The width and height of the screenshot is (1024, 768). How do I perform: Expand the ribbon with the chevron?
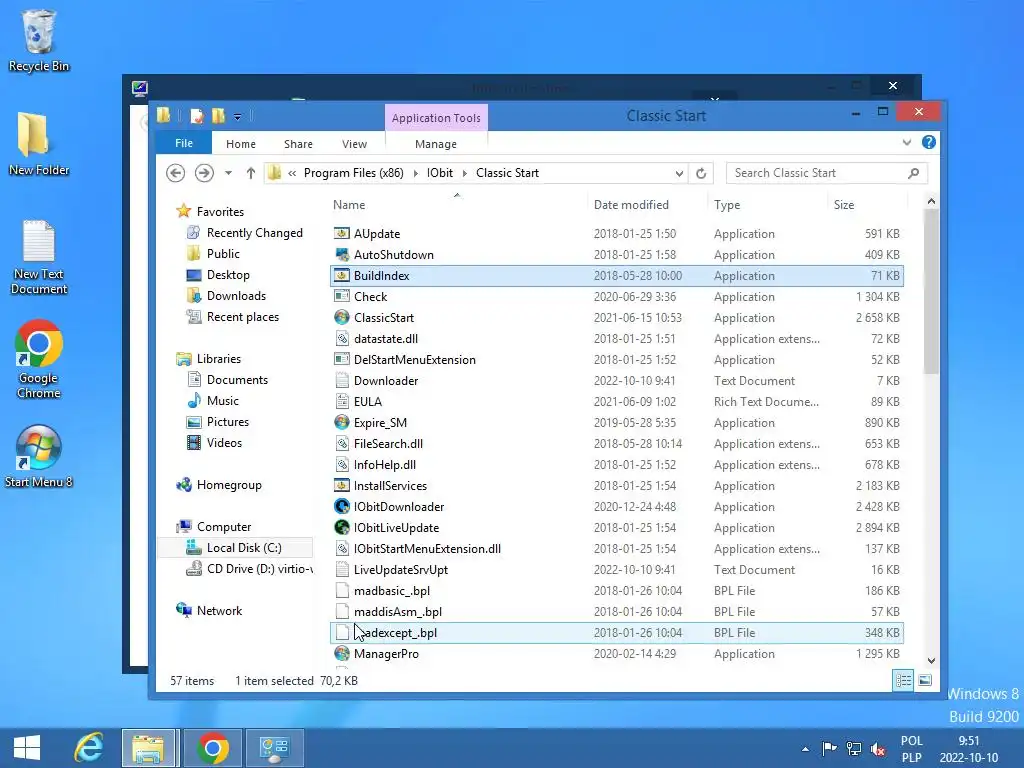(906, 142)
